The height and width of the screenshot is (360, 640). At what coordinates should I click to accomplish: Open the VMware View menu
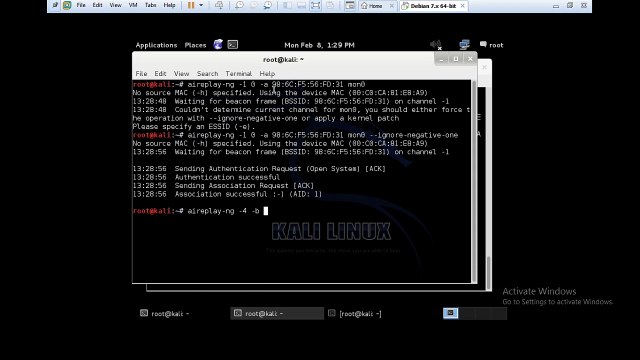pos(116,5)
